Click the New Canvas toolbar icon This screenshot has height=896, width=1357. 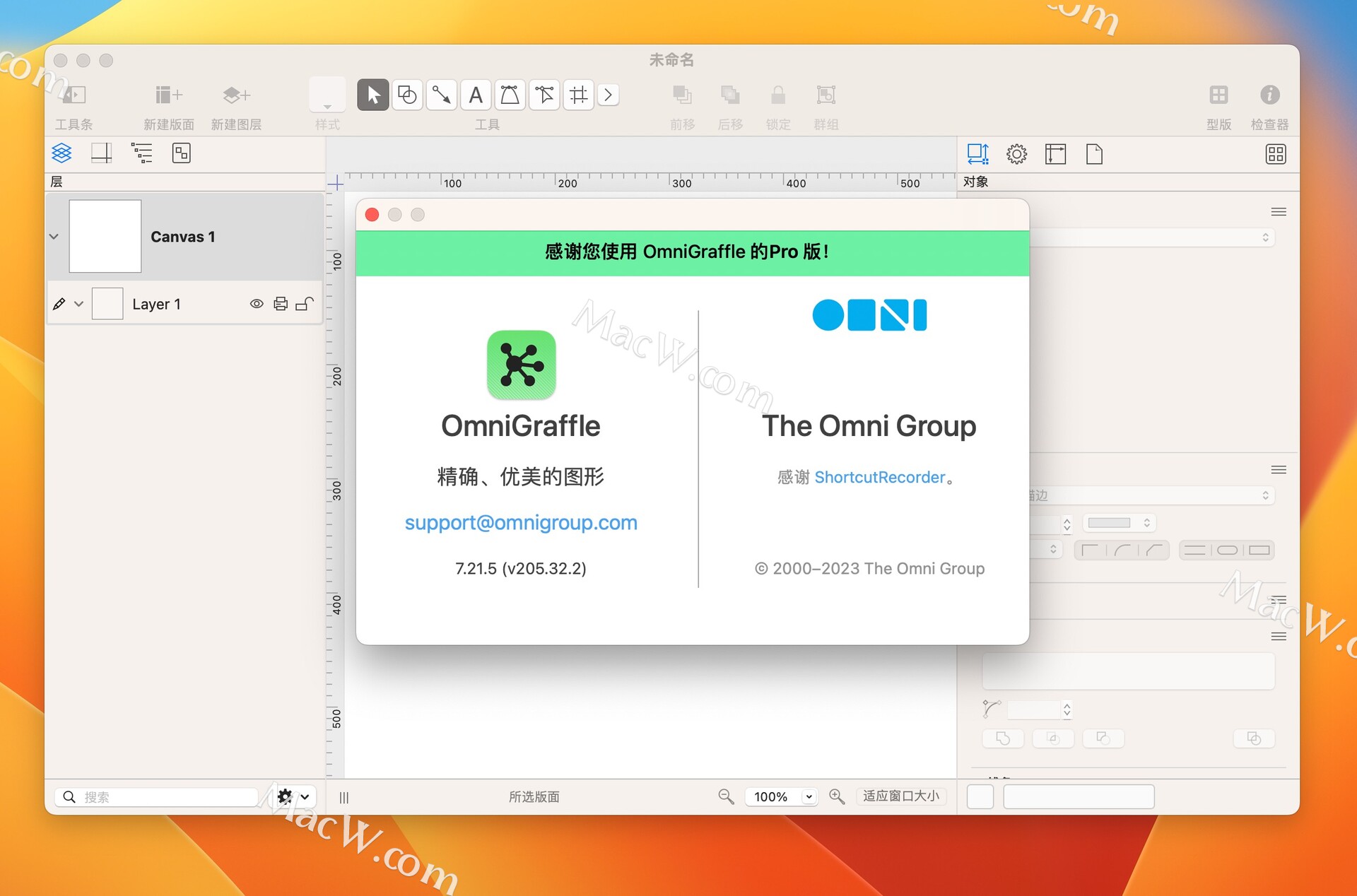point(168,95)
